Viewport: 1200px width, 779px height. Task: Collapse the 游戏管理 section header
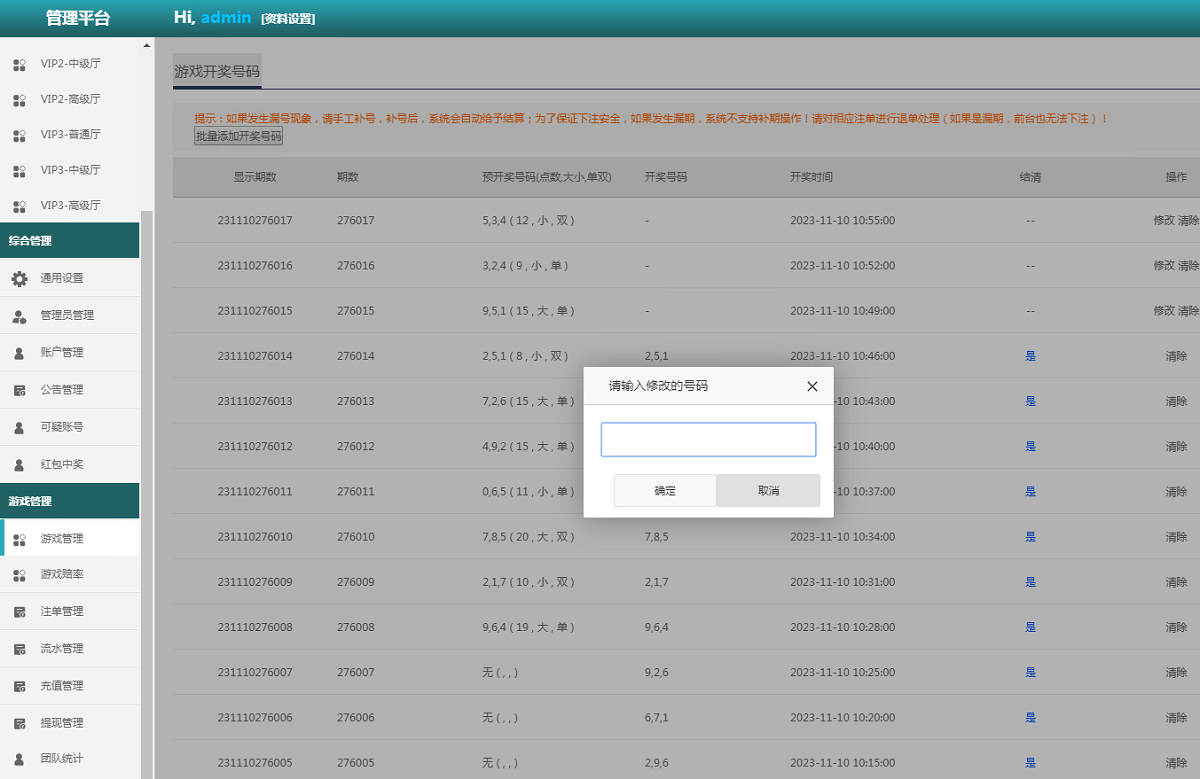pos(70,501)
